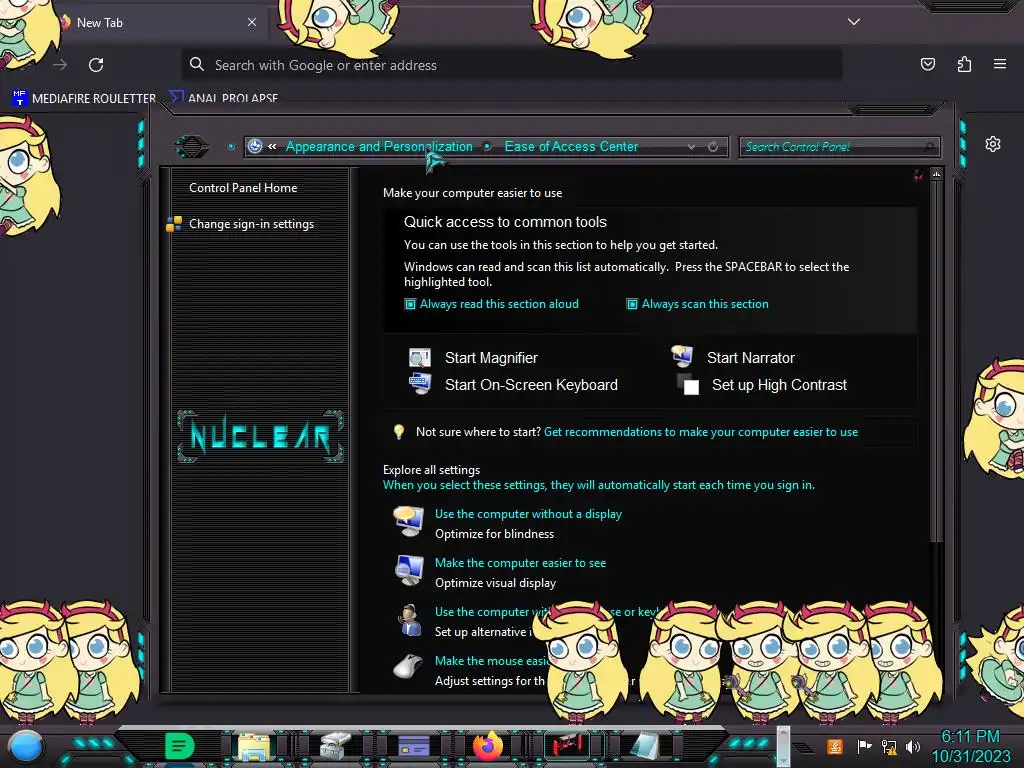
Task: Open the clock showing 6:11 PM
Action: pyautogui.click(x=970, y=746)
